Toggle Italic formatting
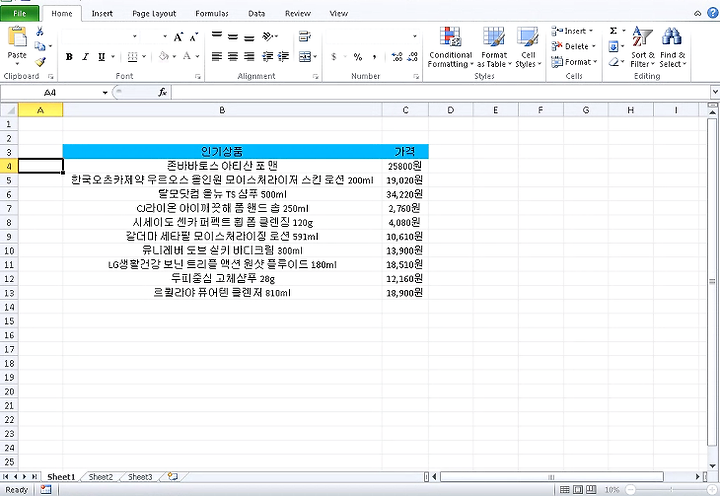 pos(85,56)
